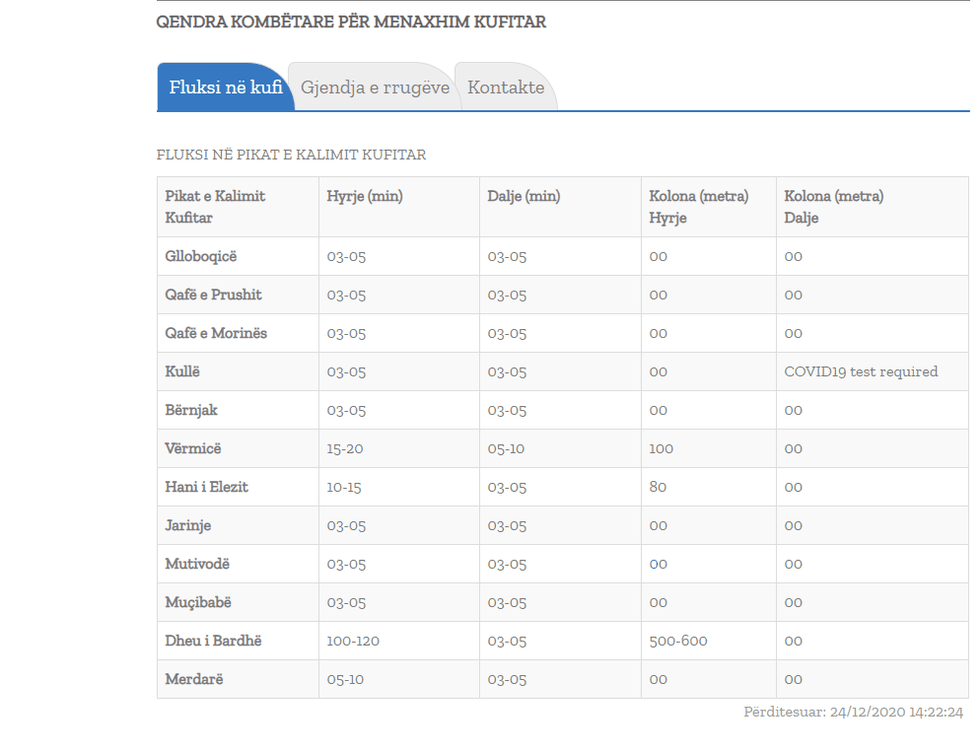Click the Qafë e Morinës row name

click(x=216, y=333)
